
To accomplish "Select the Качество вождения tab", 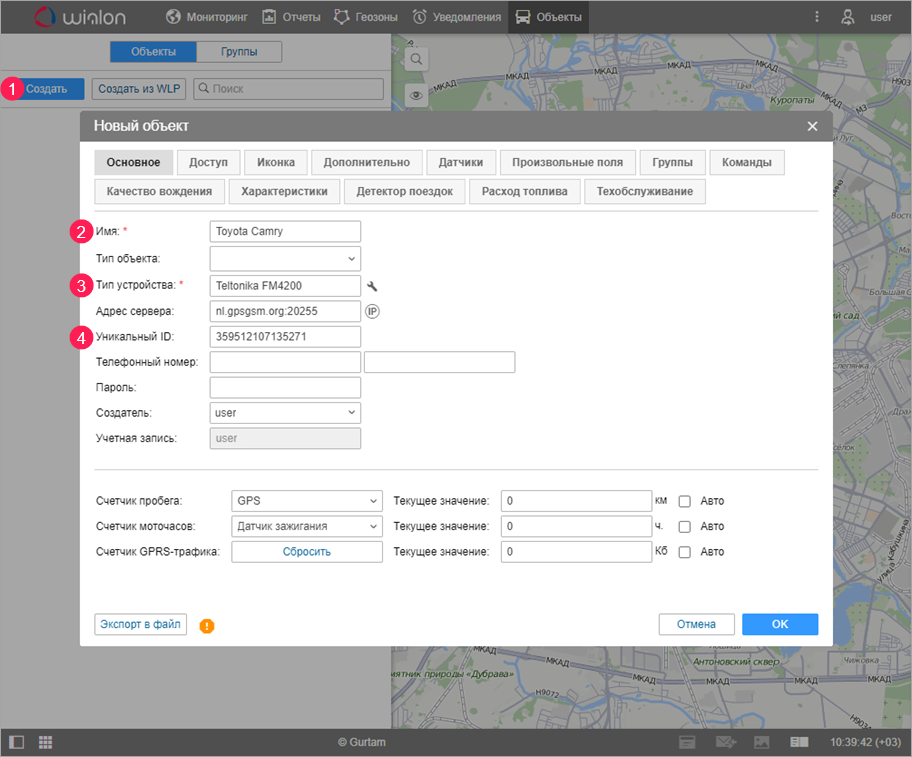I will point(159,191).
